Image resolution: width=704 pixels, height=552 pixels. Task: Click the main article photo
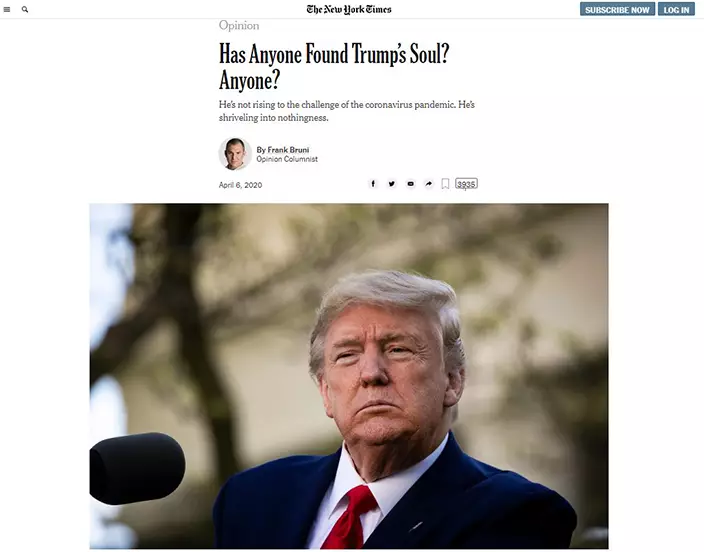(x=349, y=376)
